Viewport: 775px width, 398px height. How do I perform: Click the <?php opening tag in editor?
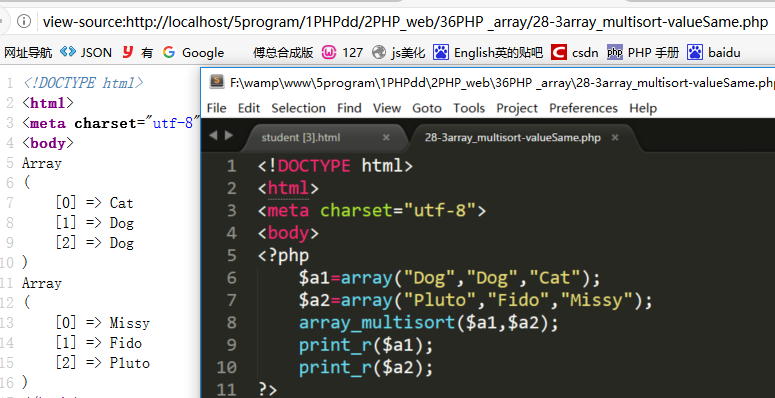click(283, 256)
